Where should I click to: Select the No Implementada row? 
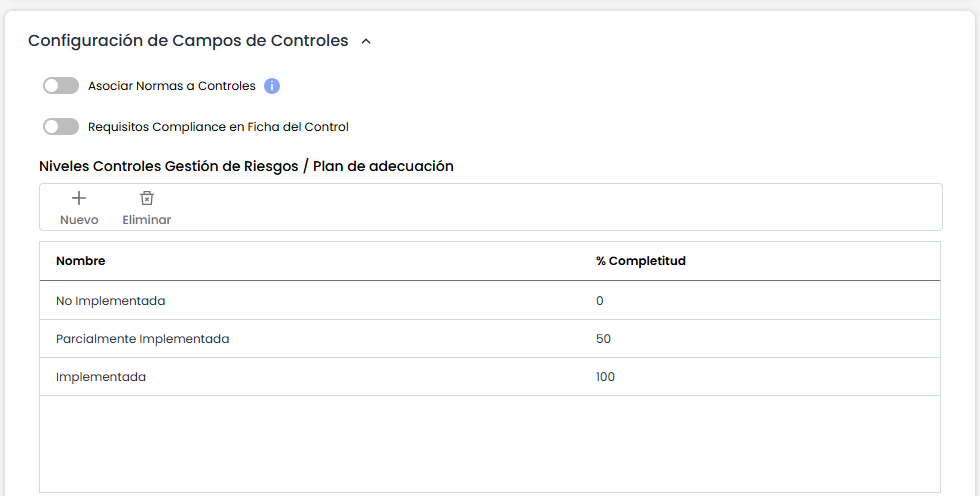click(x=111, y=300)
